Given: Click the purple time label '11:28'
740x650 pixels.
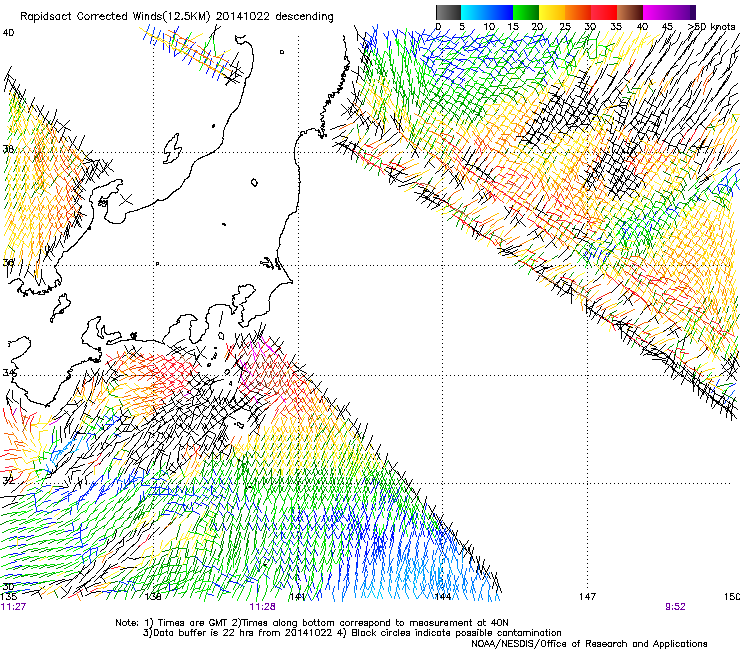Looking at the screenshot, I should coord(262,607).
